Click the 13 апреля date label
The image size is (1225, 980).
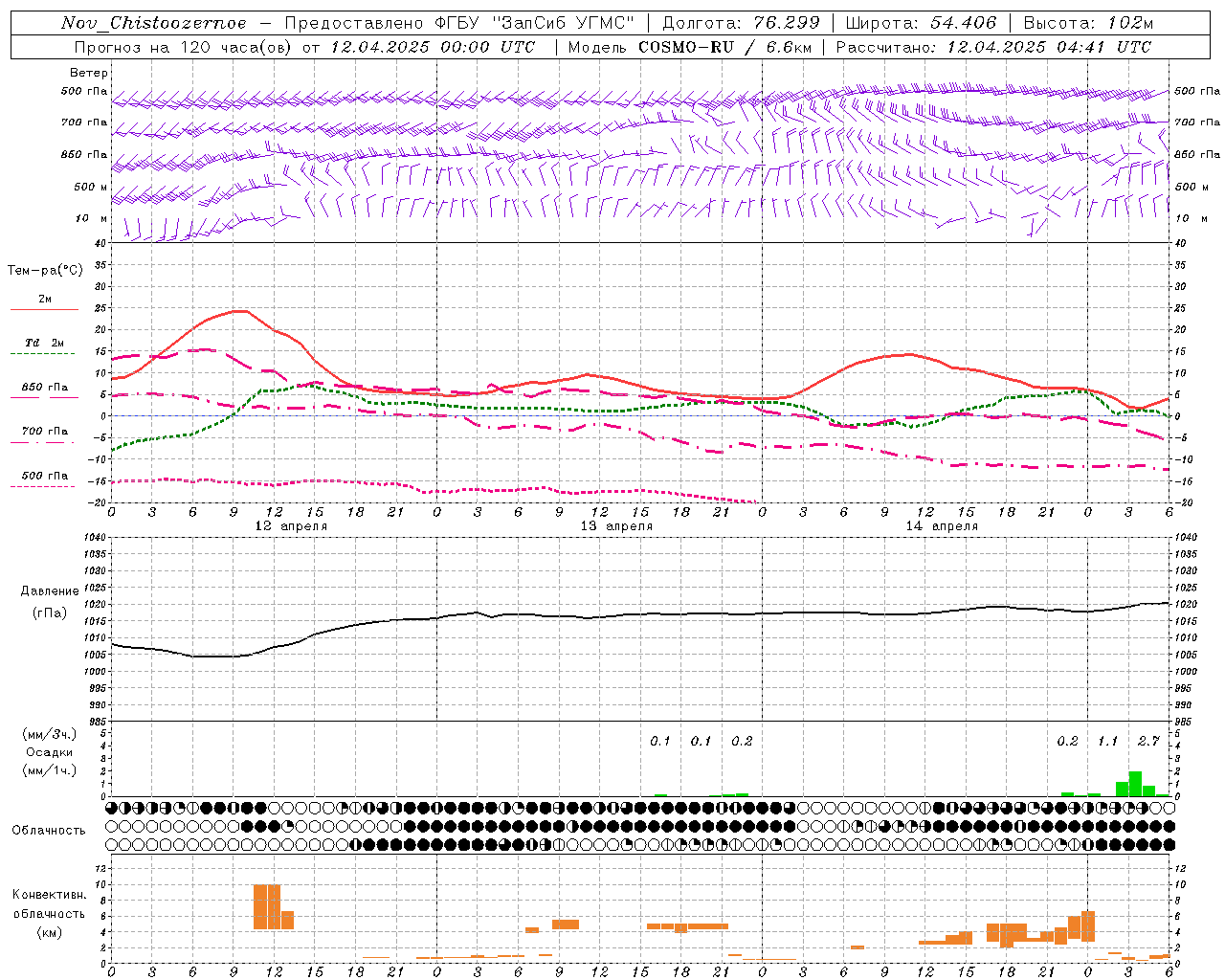(x=616, y=526)
